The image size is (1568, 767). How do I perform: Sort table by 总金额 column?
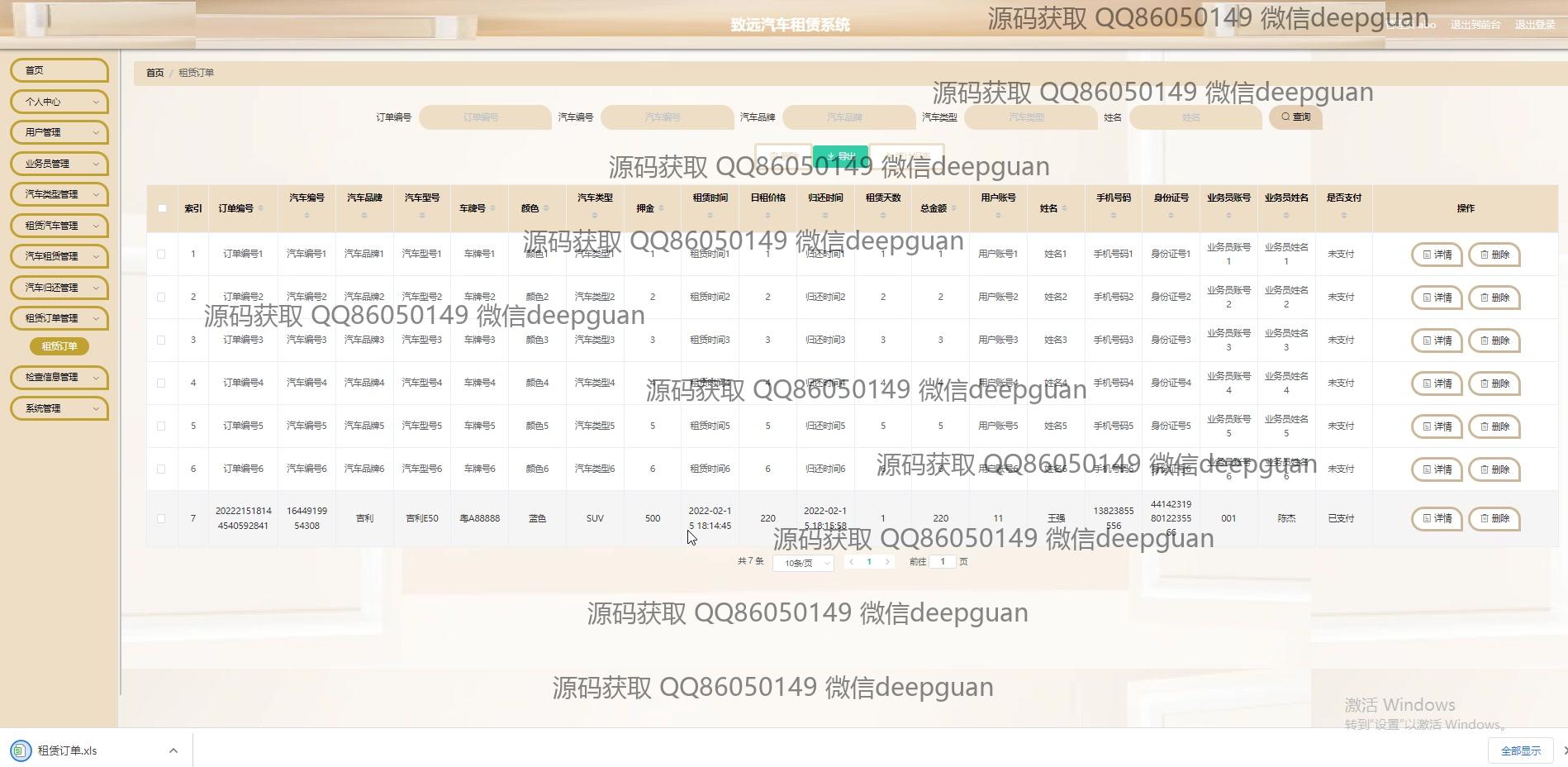tap(954, 208)
